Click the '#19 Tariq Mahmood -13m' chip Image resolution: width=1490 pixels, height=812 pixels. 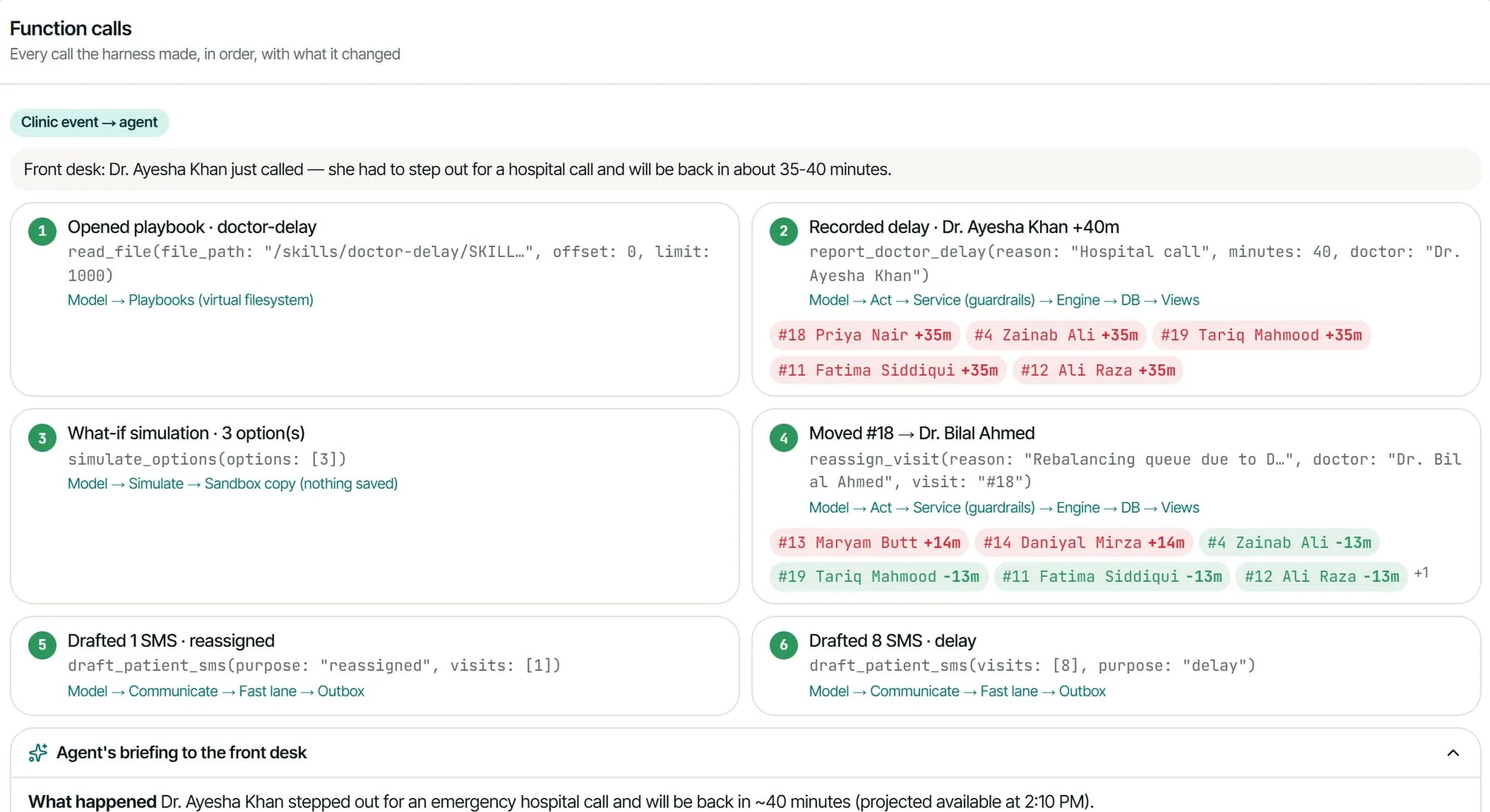point(878,577)
